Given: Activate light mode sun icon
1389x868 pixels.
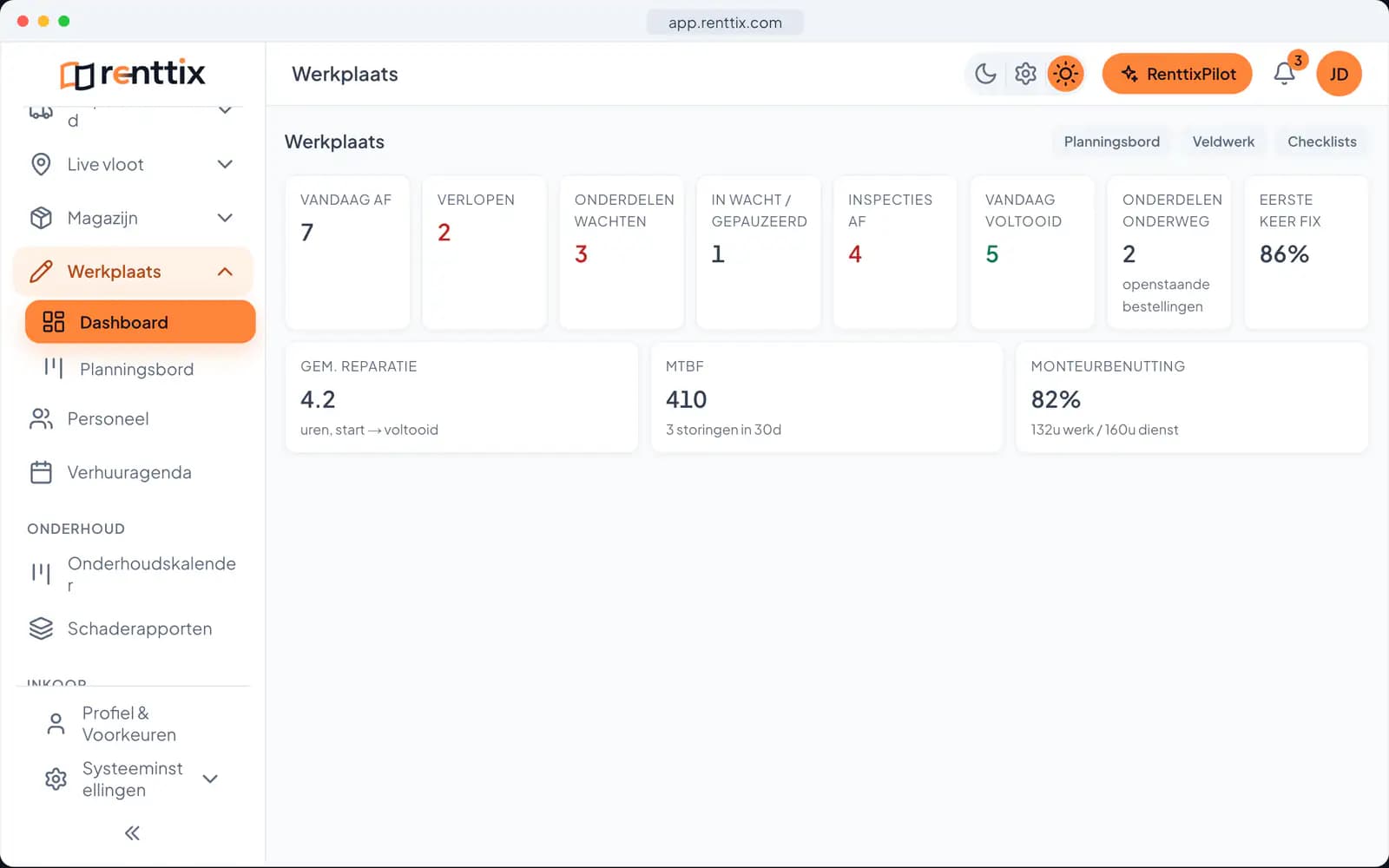Looking at the screenshot, I should pos(1065,74).
